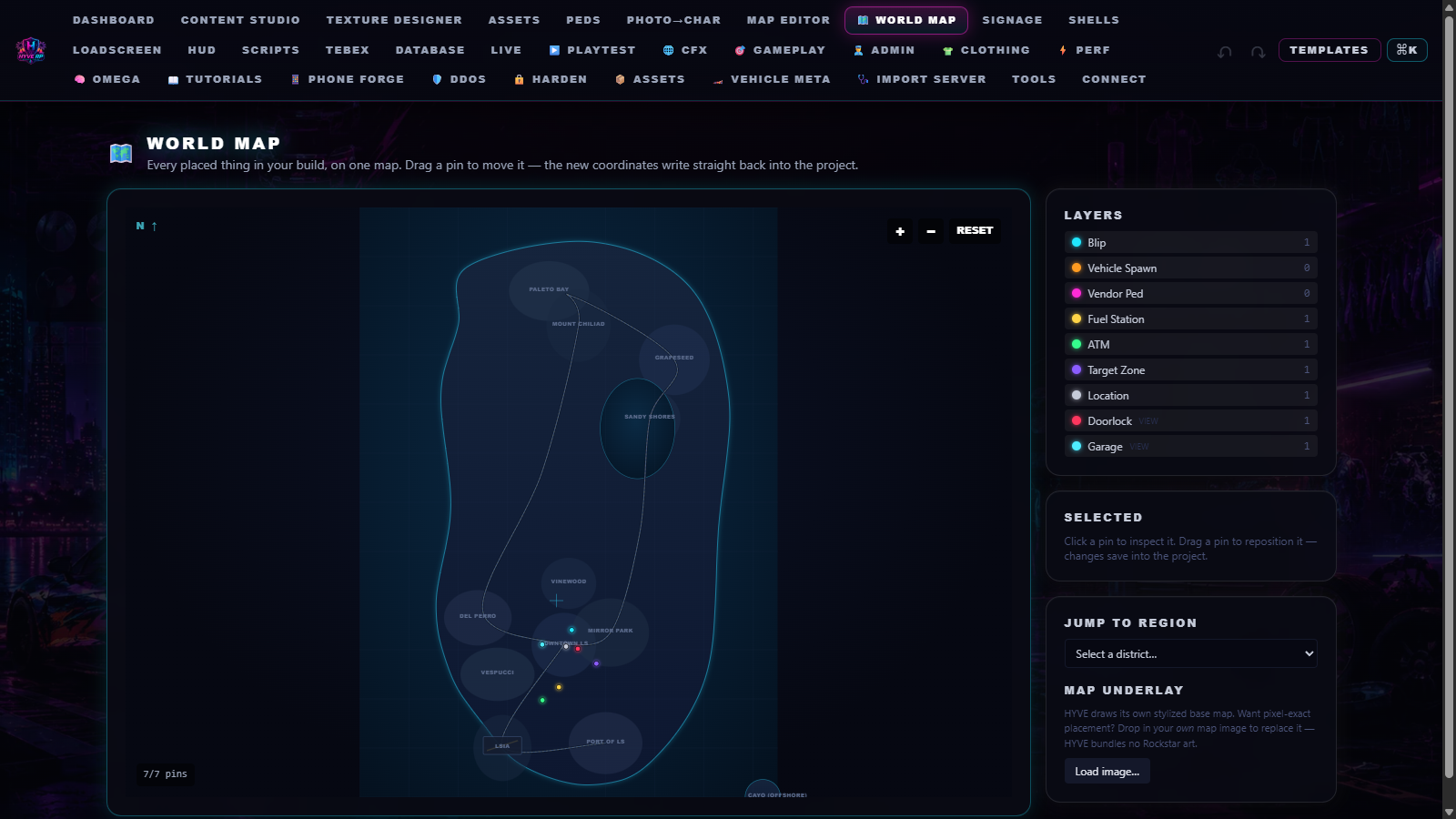Switch to Content Studio tab
Viewport: 1456px width, 819px height.
point(240,20)
